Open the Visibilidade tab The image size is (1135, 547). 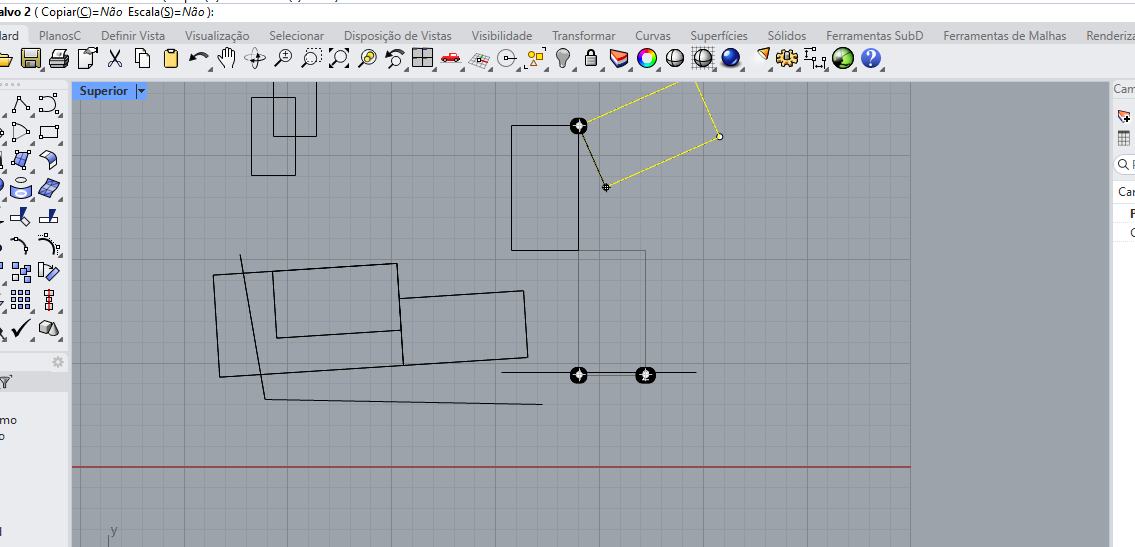click(x=502, y=35)
